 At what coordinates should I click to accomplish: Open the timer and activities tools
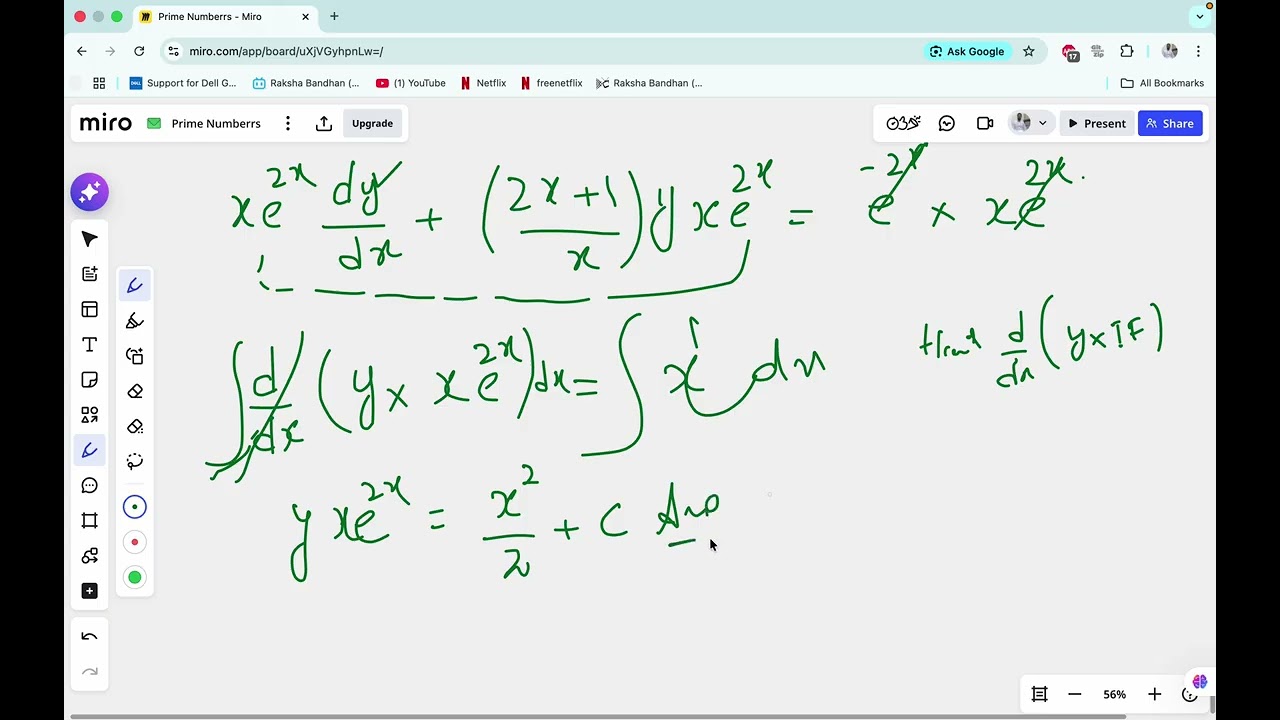tap(903, 123)
